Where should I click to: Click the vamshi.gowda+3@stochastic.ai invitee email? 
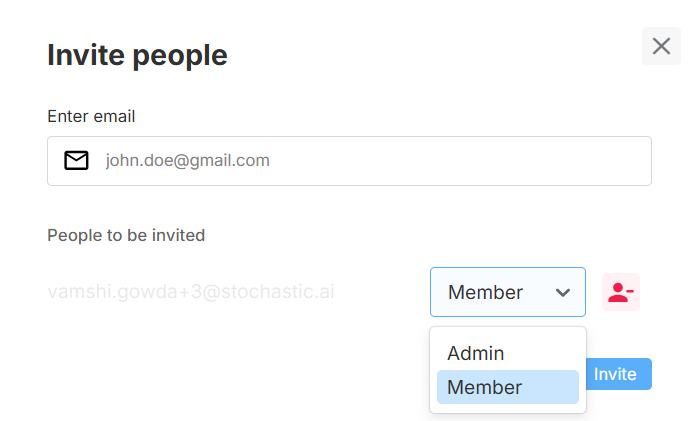click(190, 292)
